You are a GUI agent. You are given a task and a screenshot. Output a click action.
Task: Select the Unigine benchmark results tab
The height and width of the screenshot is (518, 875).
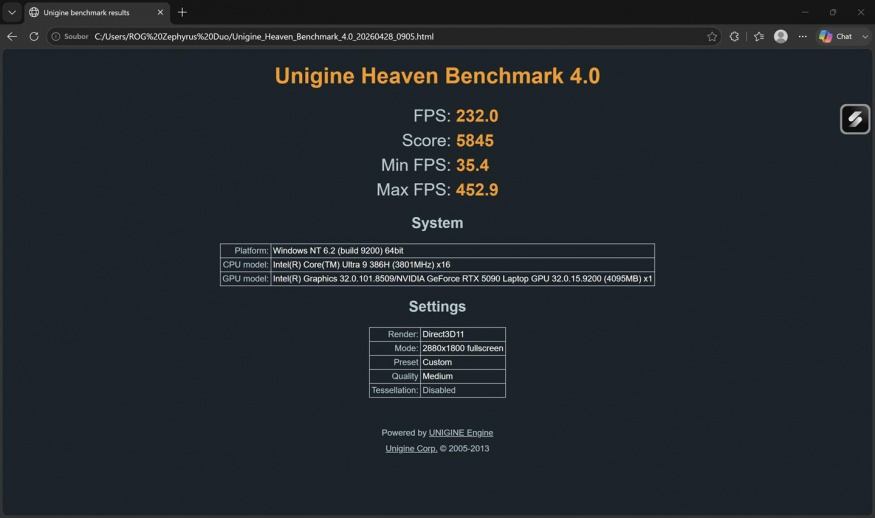97,12
